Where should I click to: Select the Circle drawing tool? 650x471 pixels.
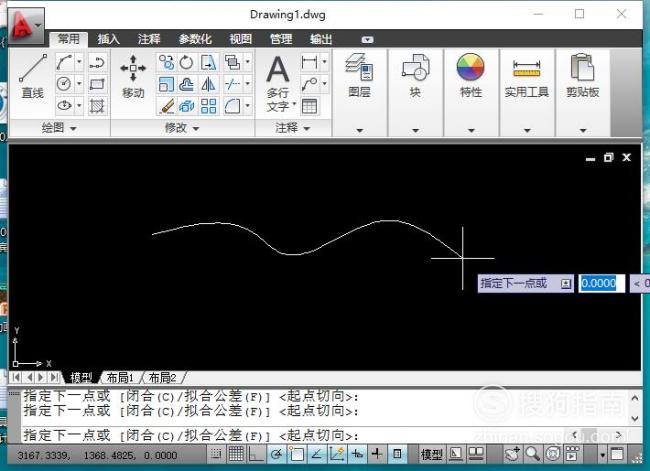pos(64,84)
